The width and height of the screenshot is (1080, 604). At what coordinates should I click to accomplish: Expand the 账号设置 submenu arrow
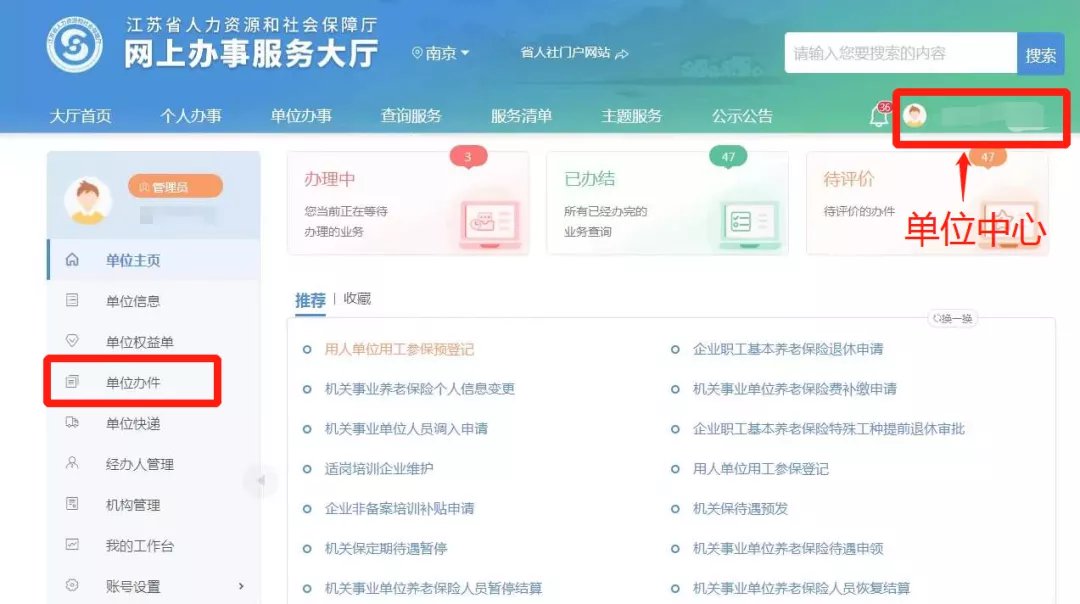[x=241, y=586]
